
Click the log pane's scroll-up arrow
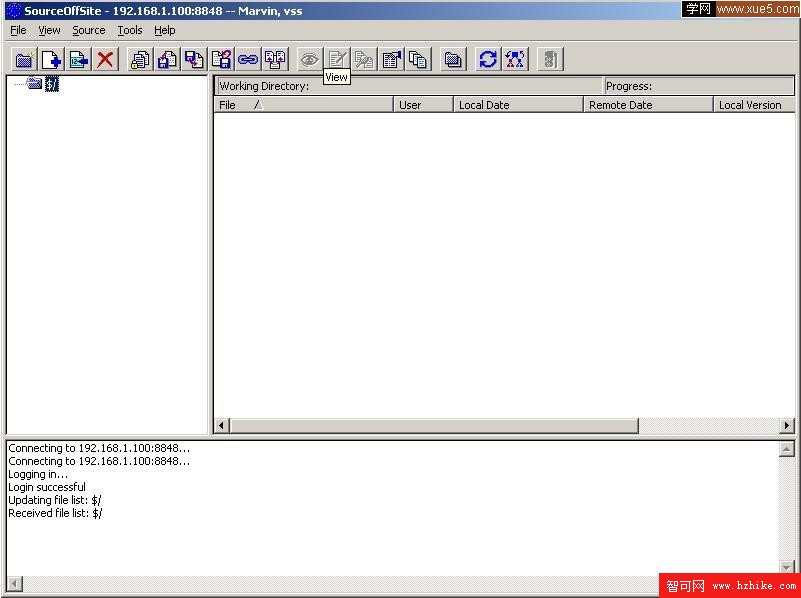(x=787, y=449)
